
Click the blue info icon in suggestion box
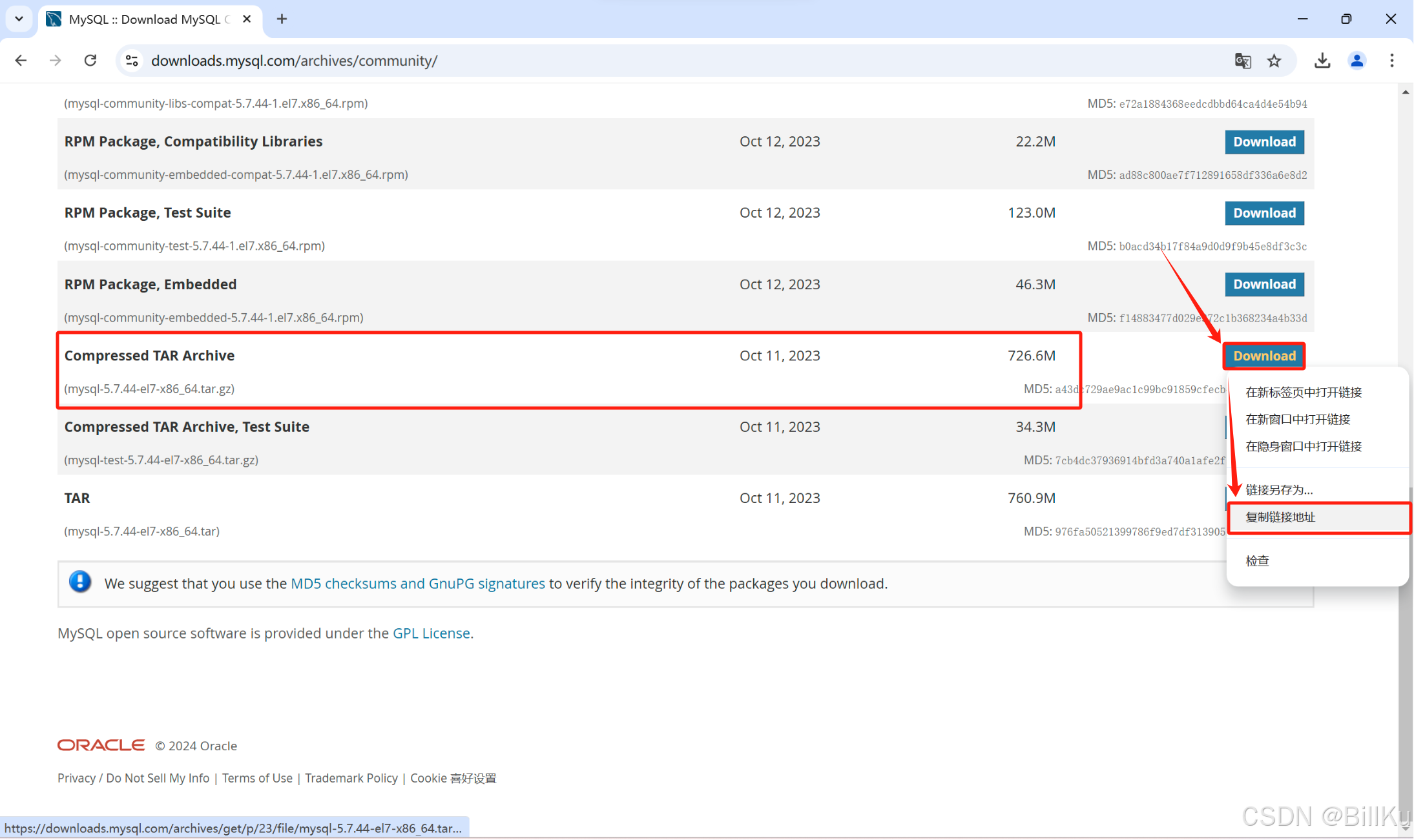[x=80, y=582]
